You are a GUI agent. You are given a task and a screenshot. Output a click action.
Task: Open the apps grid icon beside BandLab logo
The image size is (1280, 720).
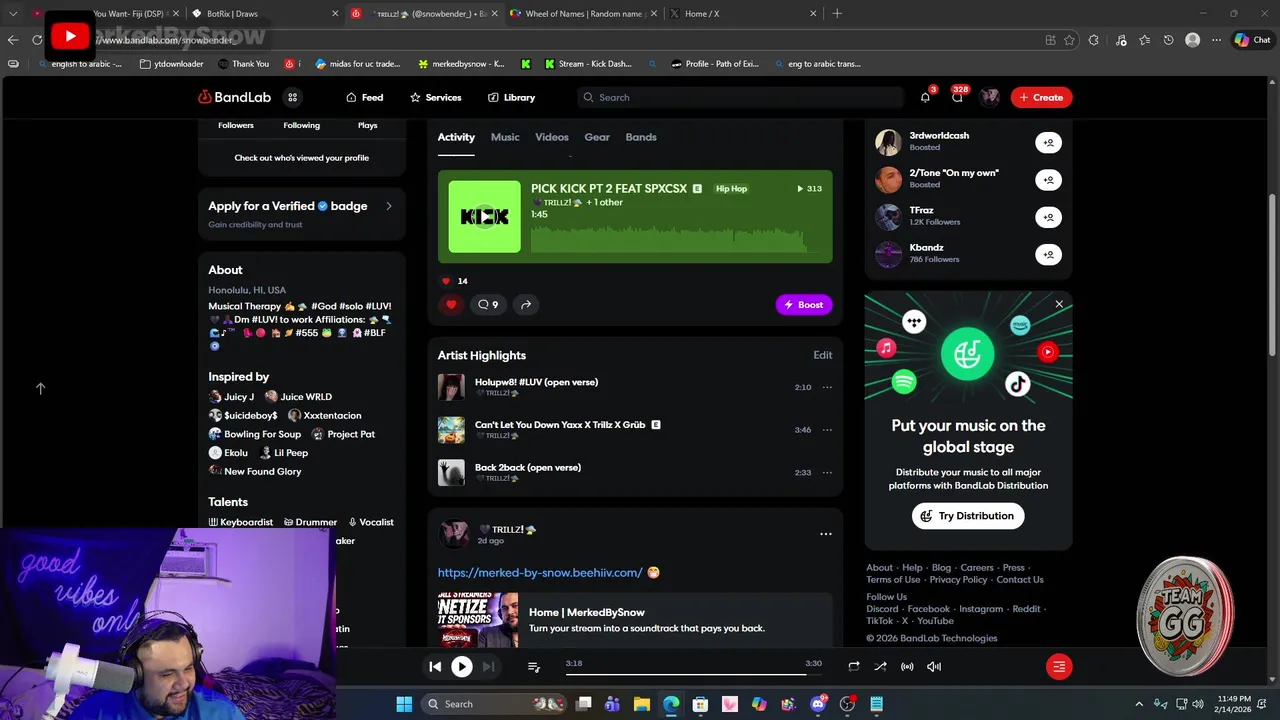coord(292,97)
